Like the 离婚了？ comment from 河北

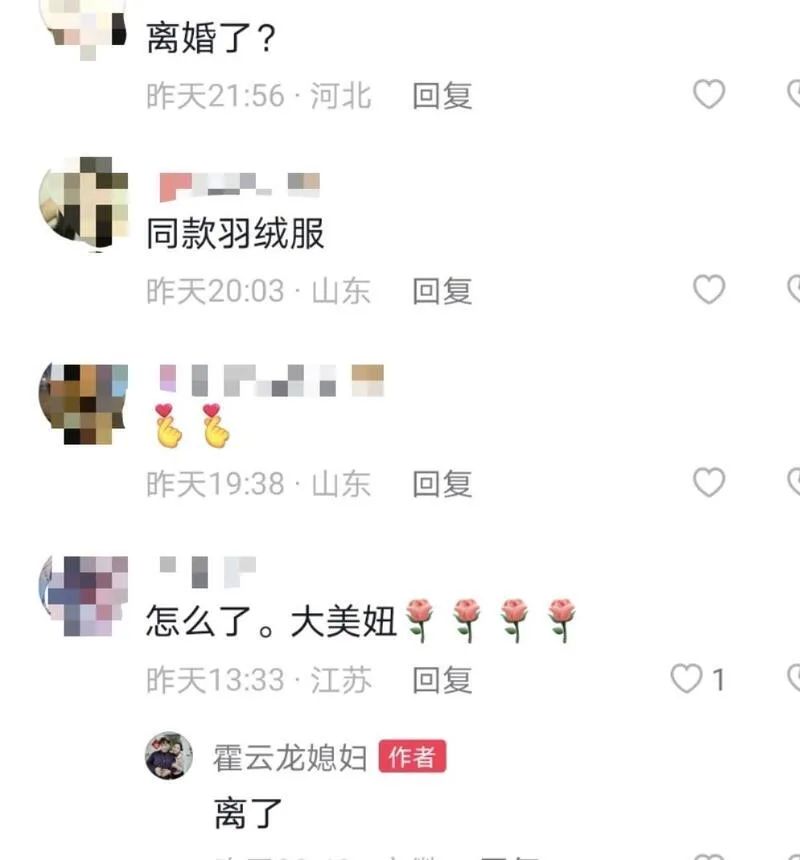[709, 94]
